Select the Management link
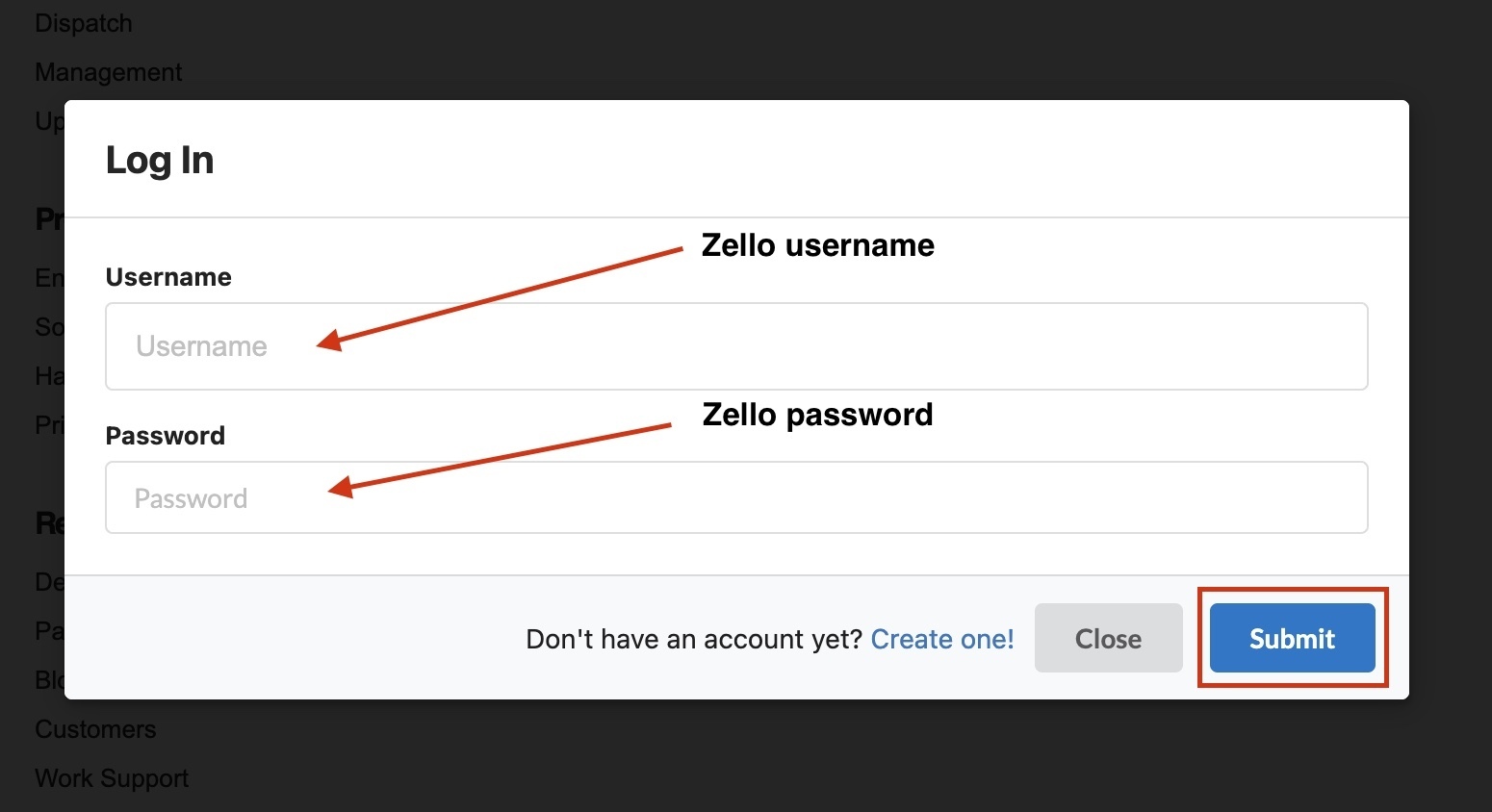The height and width of the screenshot is (812, 1492). [x=109, y=72]
